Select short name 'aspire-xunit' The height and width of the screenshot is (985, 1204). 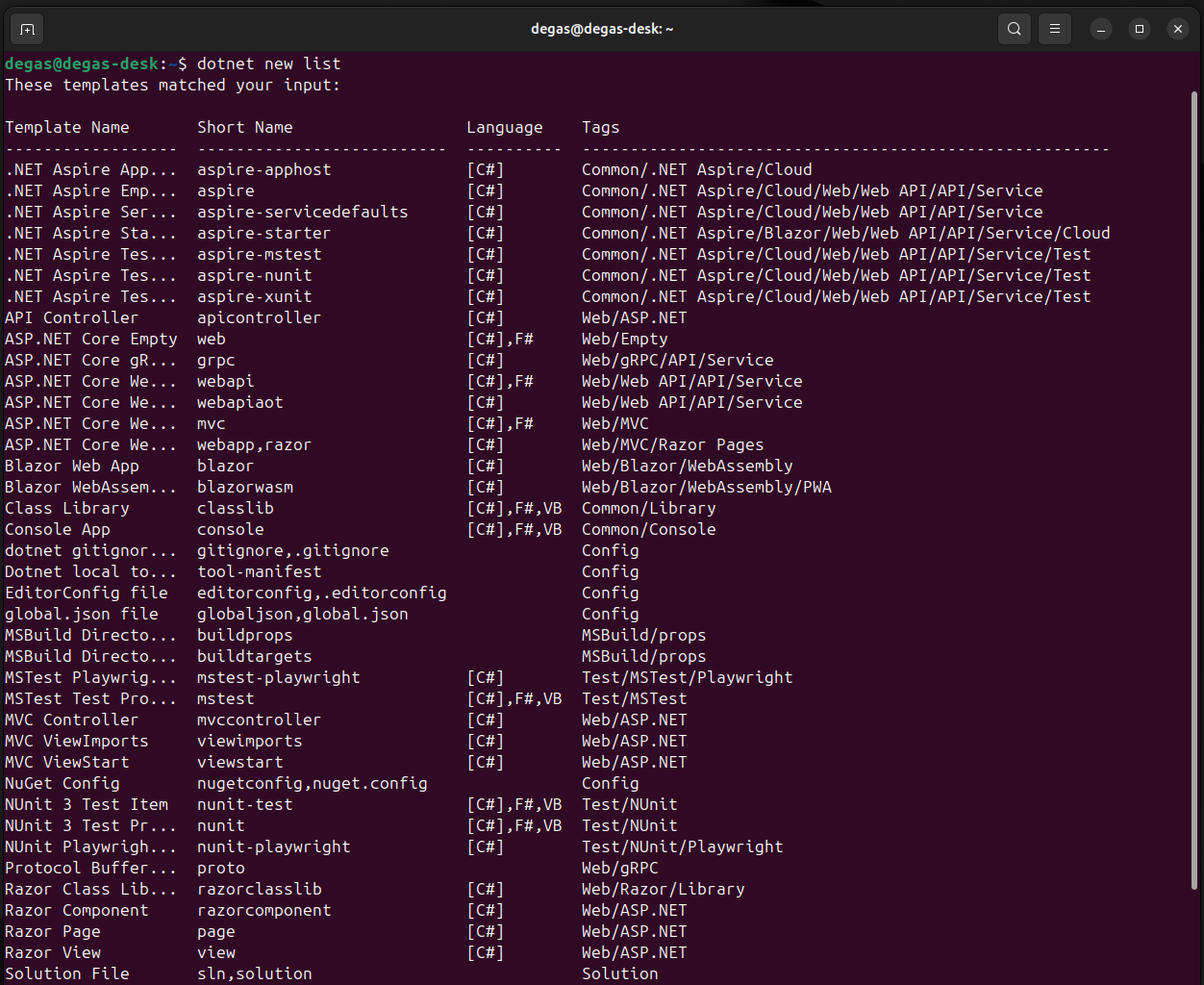coord(255,296)
